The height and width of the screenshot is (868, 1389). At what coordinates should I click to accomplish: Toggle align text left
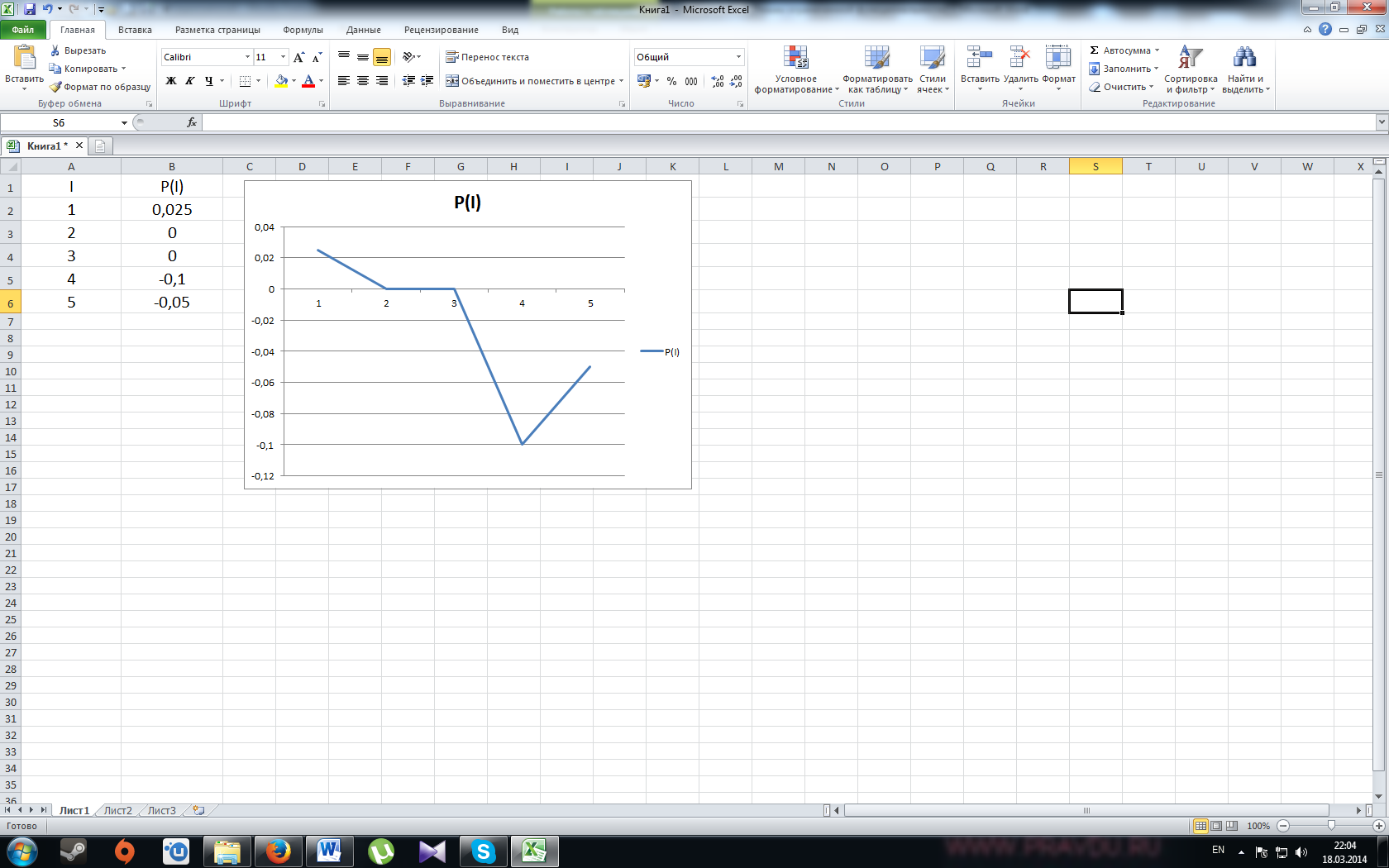point(344,81)
